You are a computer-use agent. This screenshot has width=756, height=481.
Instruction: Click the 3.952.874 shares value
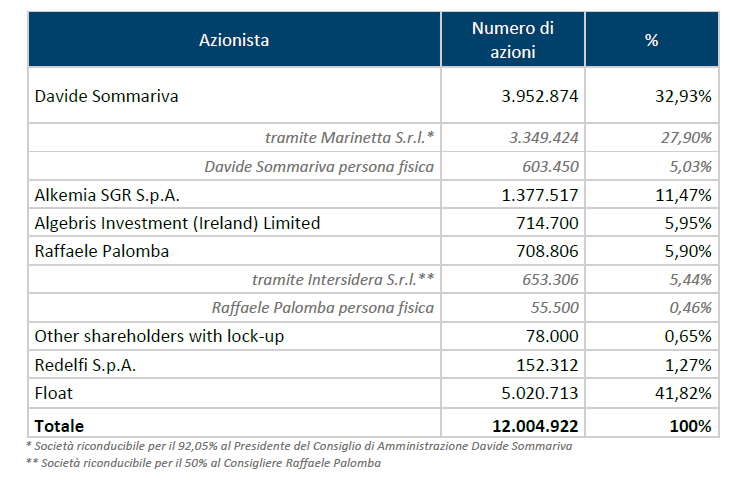point(539,96)
